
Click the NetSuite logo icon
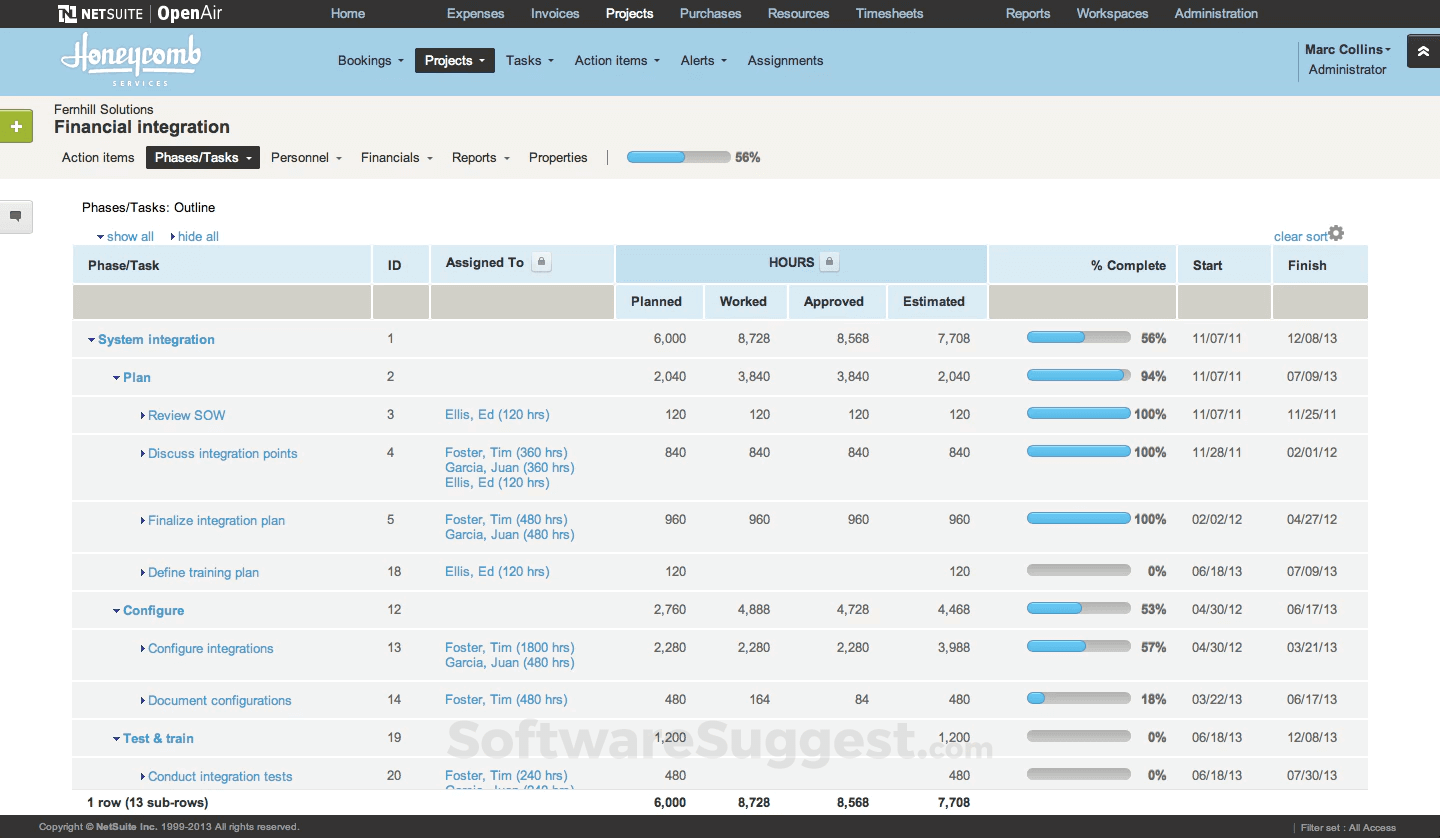[66, 13]
